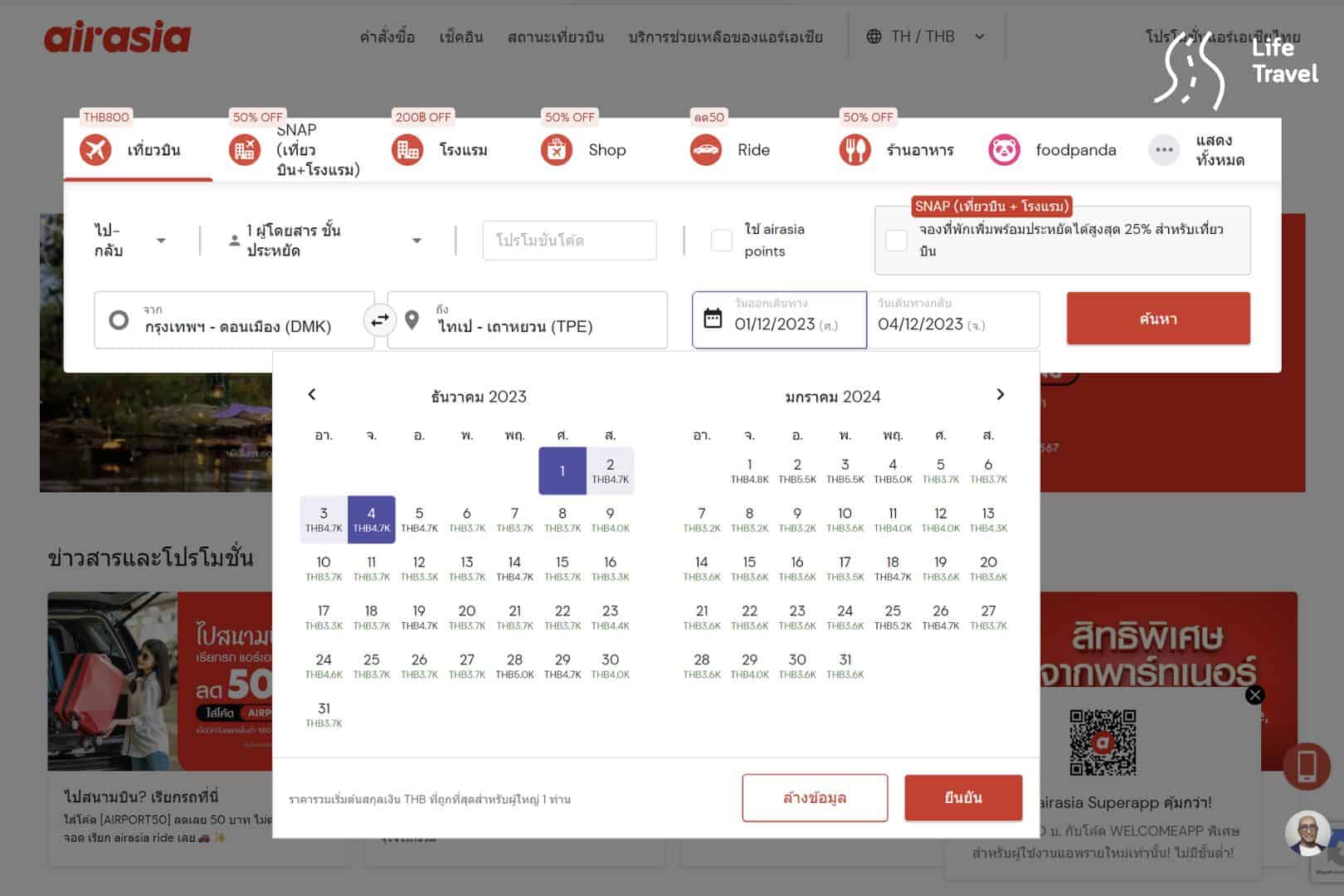Open the TH / THB locale dropdown

click(x=926, y=37)
